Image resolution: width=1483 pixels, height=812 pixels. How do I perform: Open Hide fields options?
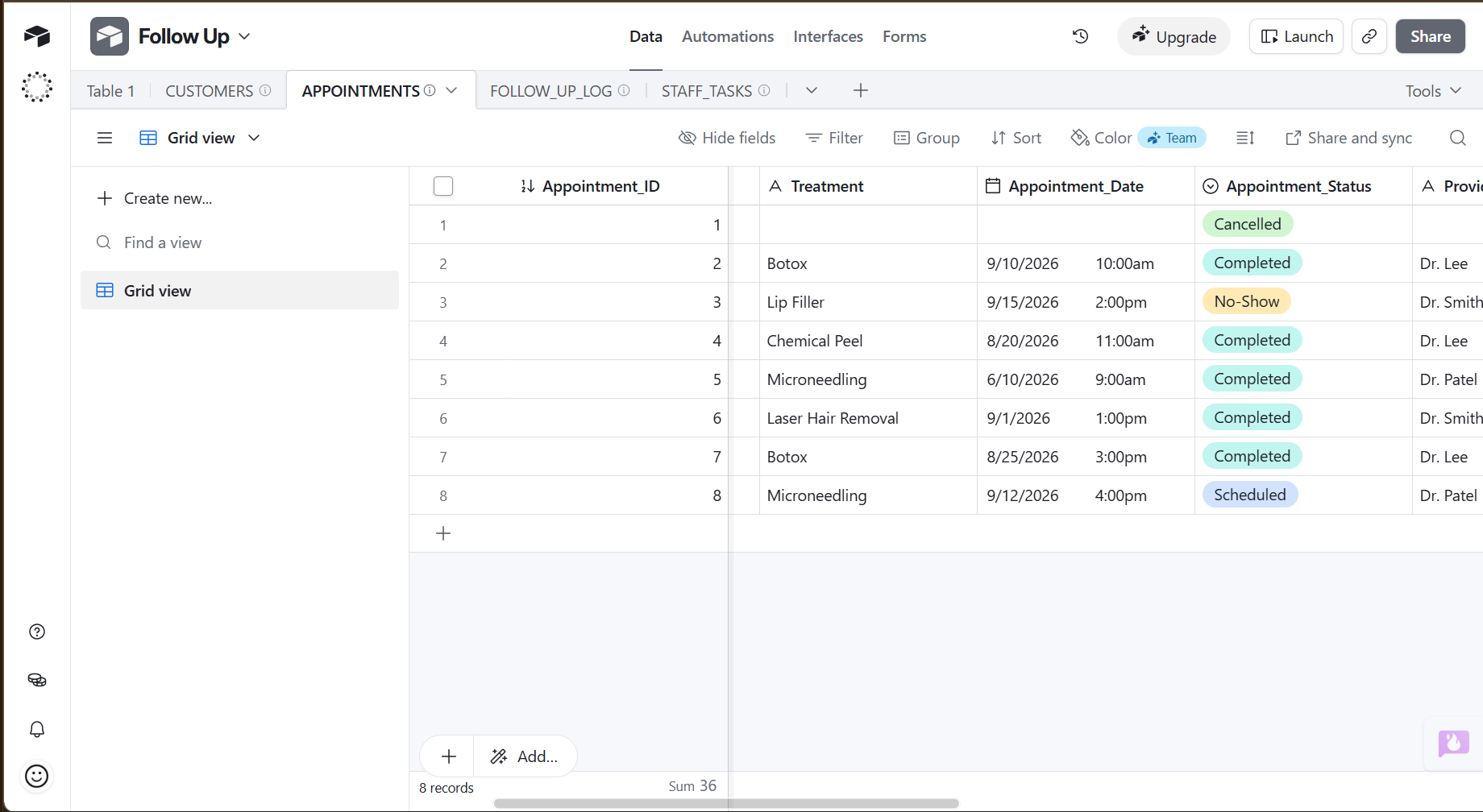click(727, 138)
